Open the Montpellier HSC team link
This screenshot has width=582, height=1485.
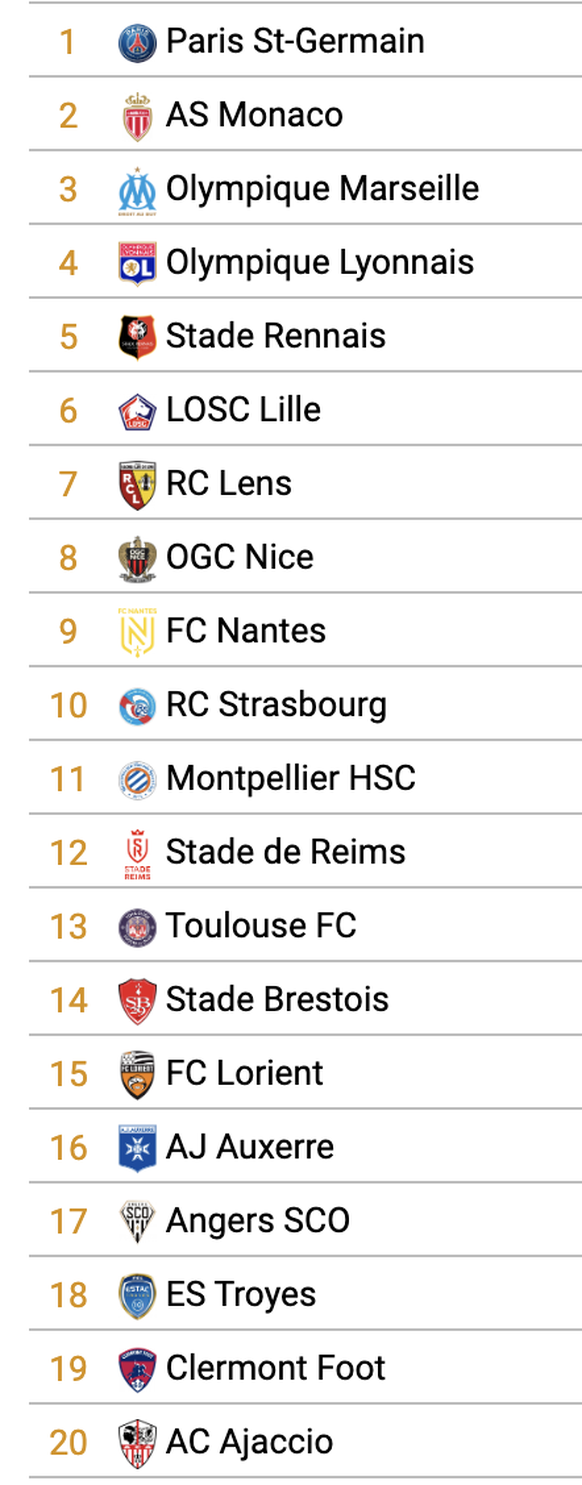291,778
